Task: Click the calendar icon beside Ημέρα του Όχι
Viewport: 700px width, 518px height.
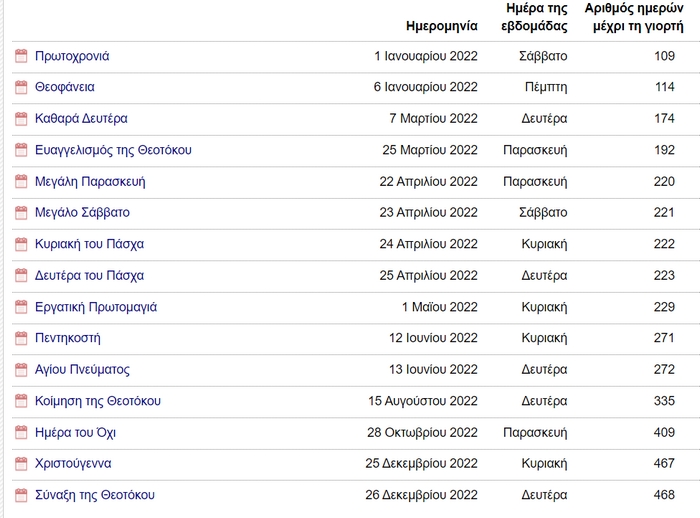Action: pyautogui.click(x=21, y=433)
